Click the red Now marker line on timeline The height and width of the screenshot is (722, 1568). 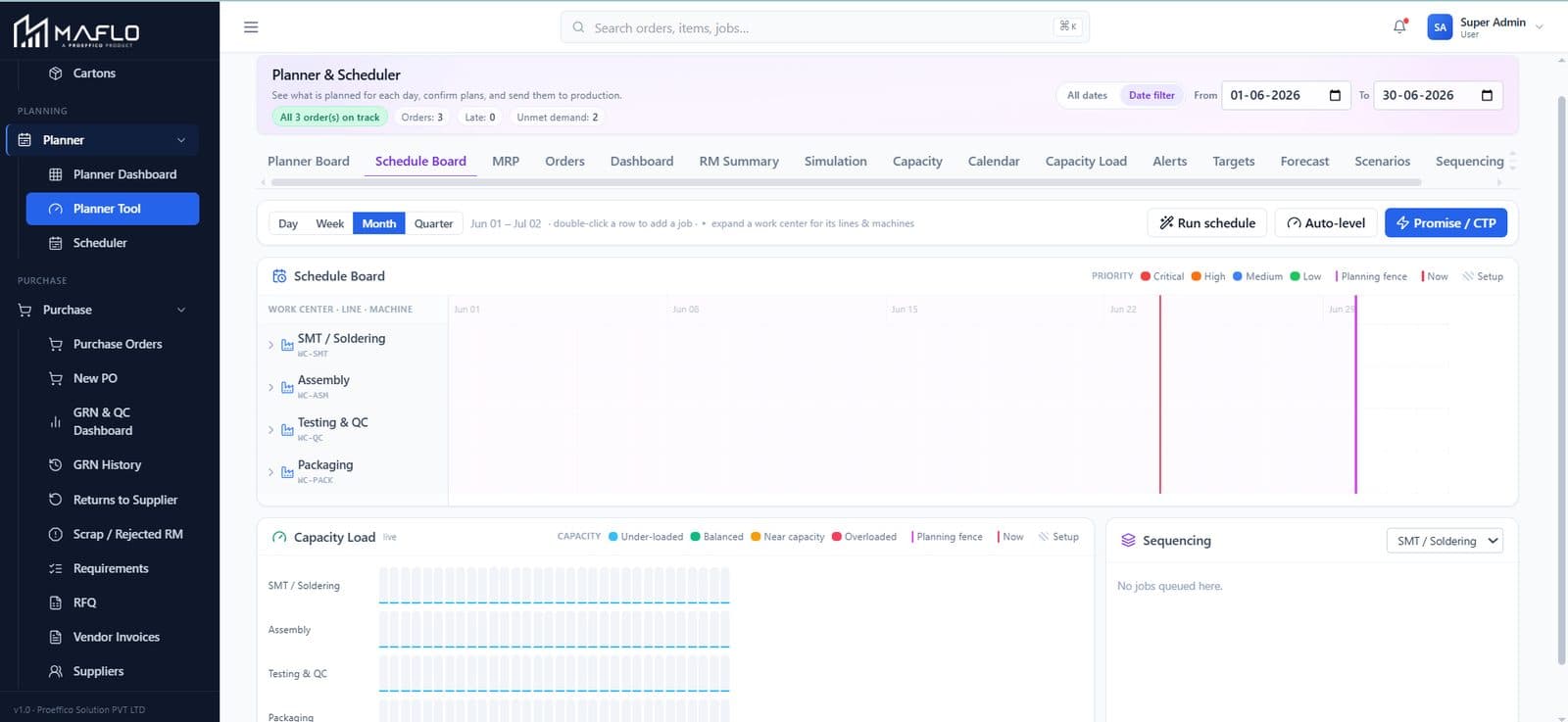click(x=1160, y=394)
